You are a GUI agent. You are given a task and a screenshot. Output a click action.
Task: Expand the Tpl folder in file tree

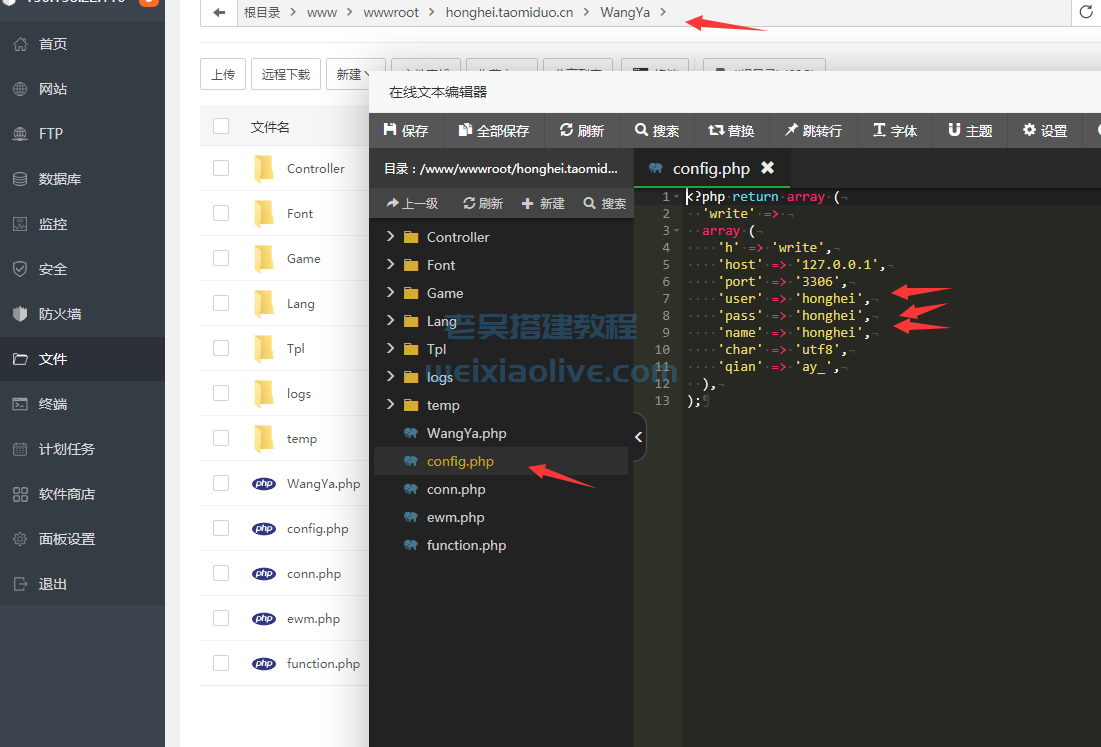(x=391, y=348)
